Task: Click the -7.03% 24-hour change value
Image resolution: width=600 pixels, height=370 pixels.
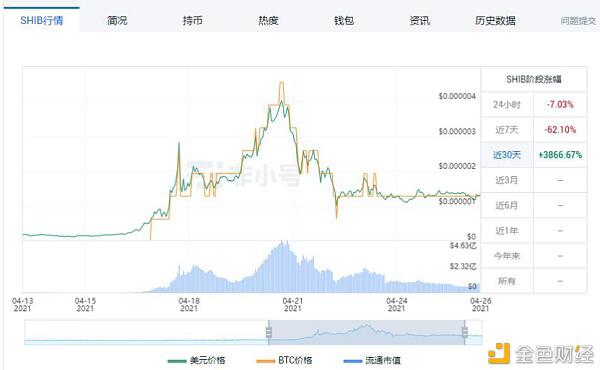Action: click(560, 104)
